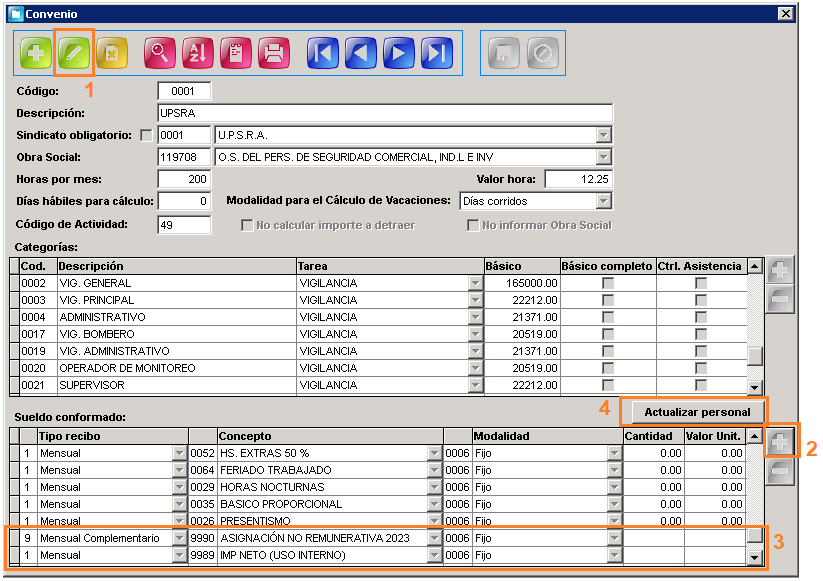The height and width of the screenshot is (581, 823).
Task: Toggle Ctrl. Asistencia for VIG. GENERAL
Action: (701, 283)
